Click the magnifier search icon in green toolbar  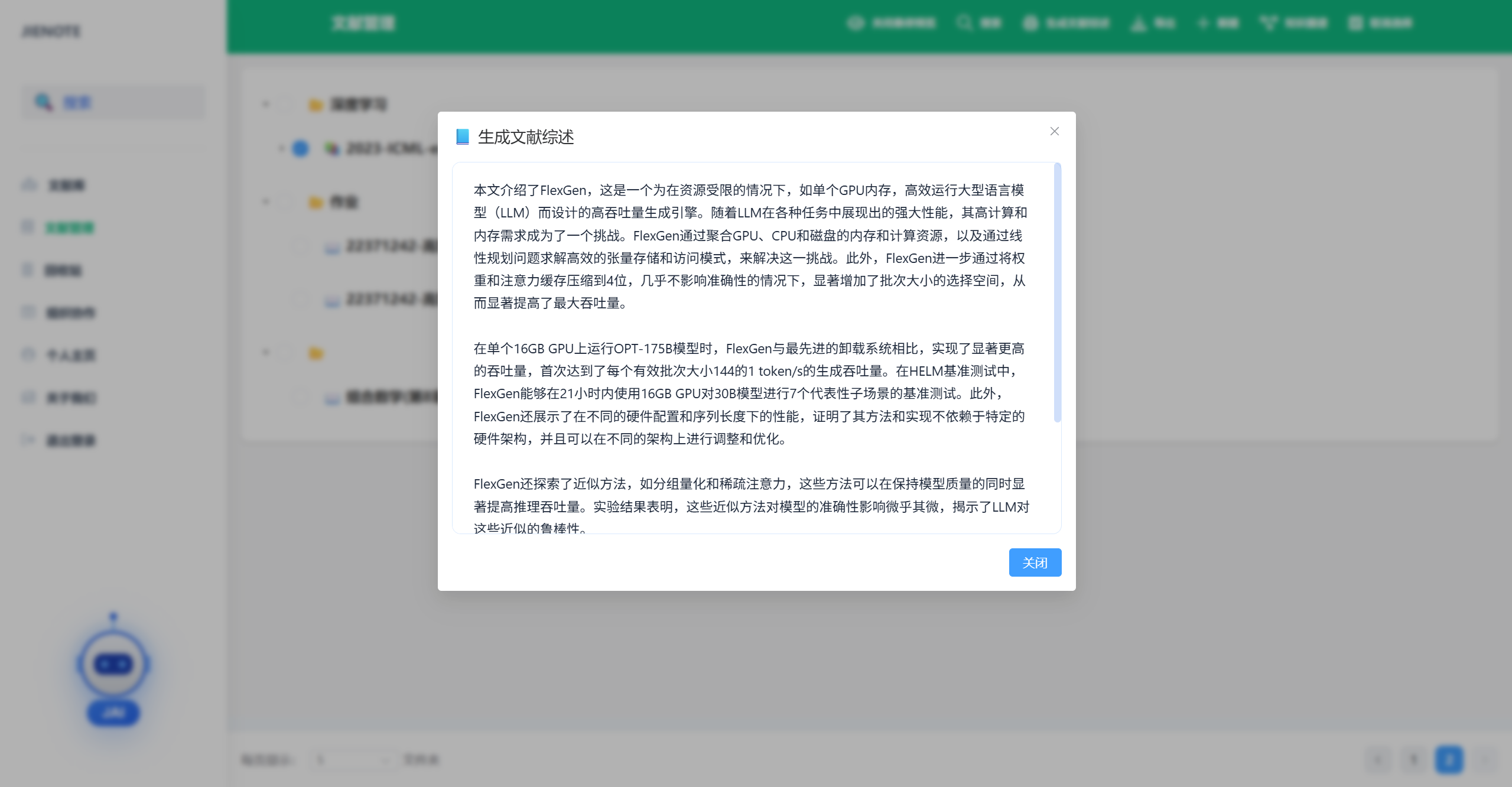point(964,23)
